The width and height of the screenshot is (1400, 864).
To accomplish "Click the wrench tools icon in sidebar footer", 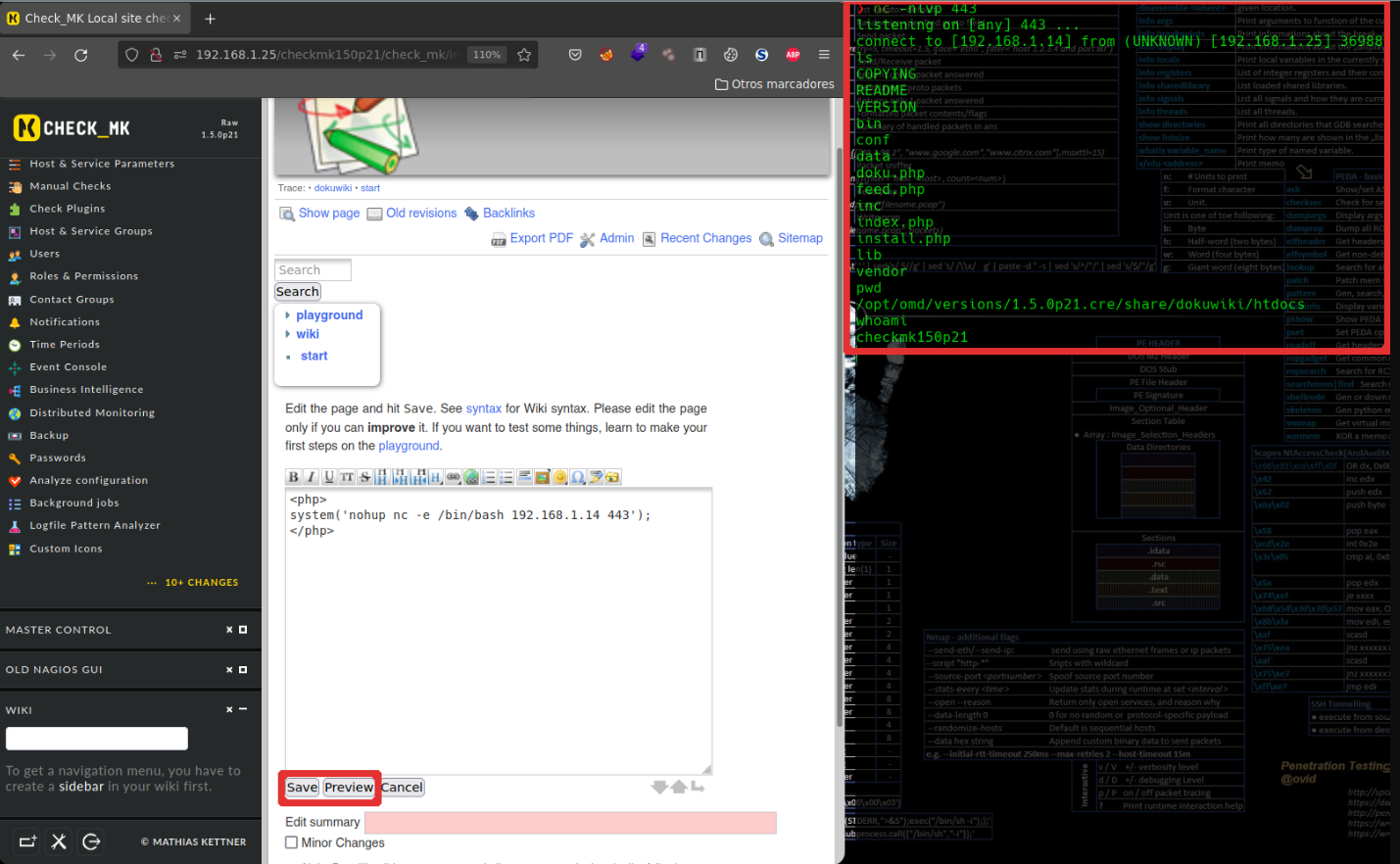I will (x=59, y=841).
